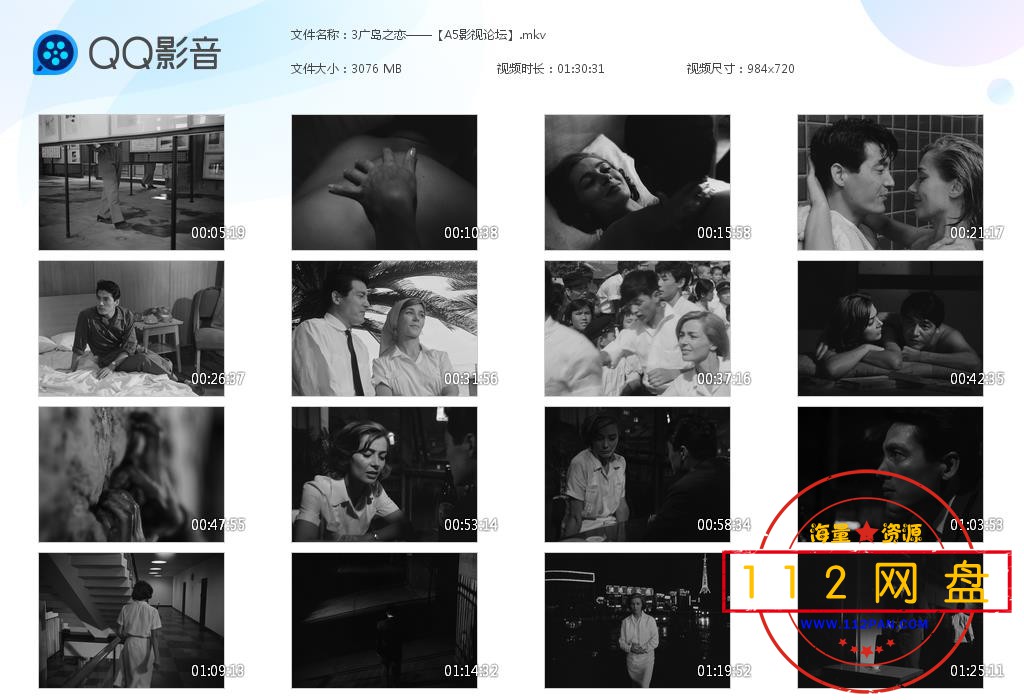Open thumbnail at timestamp 00:10:38

click(384, 182)
